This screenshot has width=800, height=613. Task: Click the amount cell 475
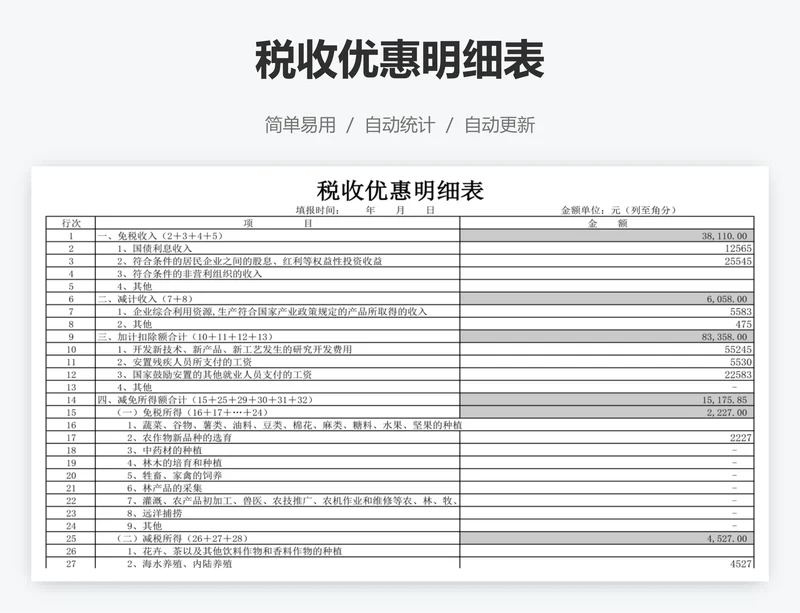click(x=607, y=324)
